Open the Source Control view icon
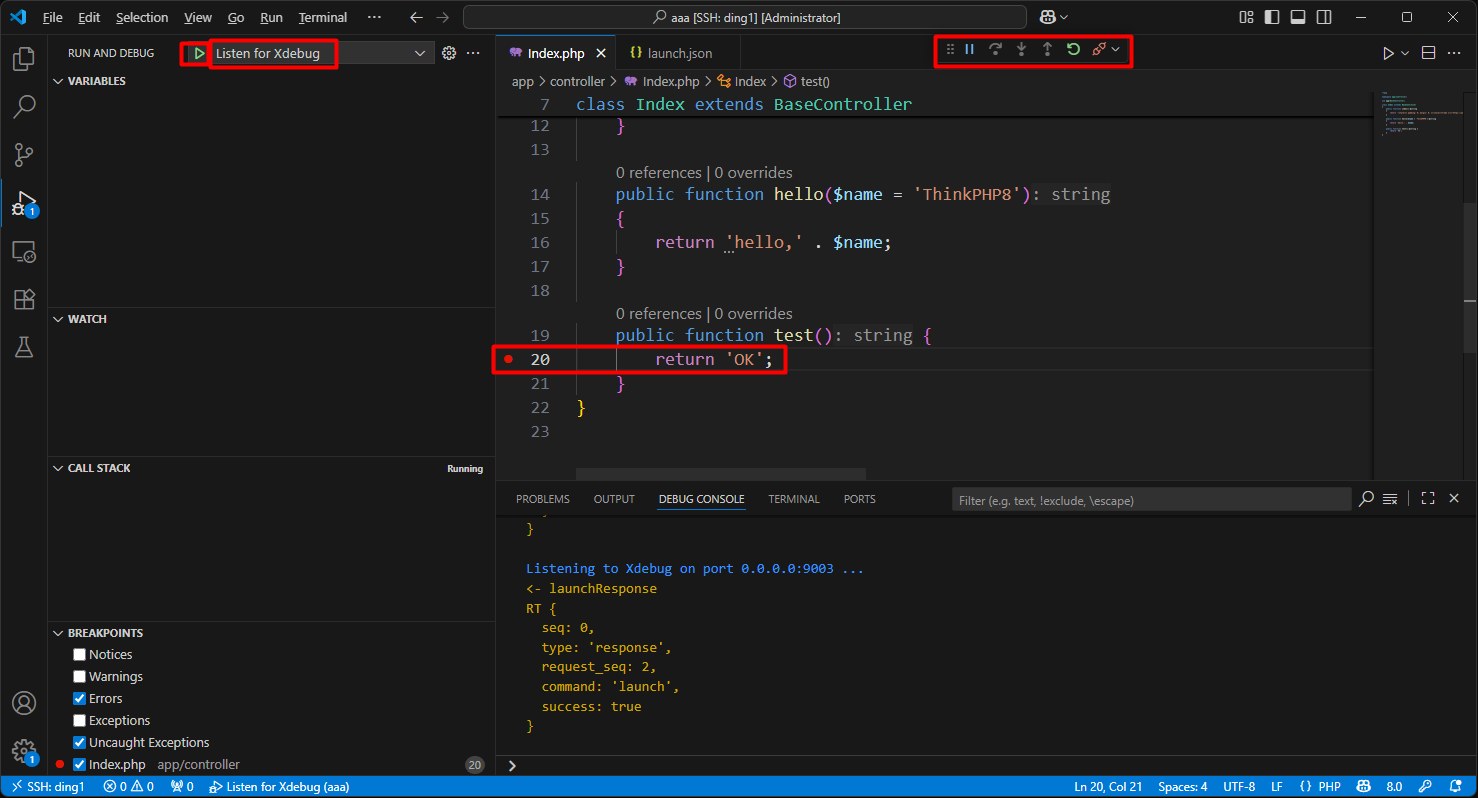The width and height of the screenshot is (1478, 798). point(24,155)
